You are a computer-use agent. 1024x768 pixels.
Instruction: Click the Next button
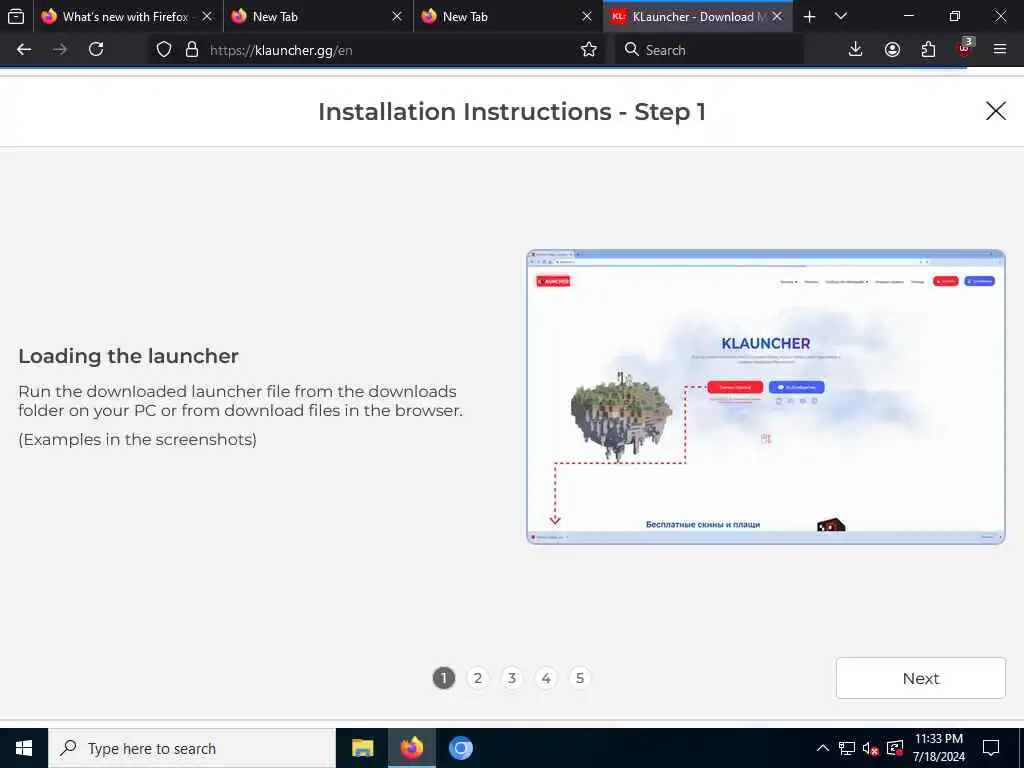[x=921, y=679]
